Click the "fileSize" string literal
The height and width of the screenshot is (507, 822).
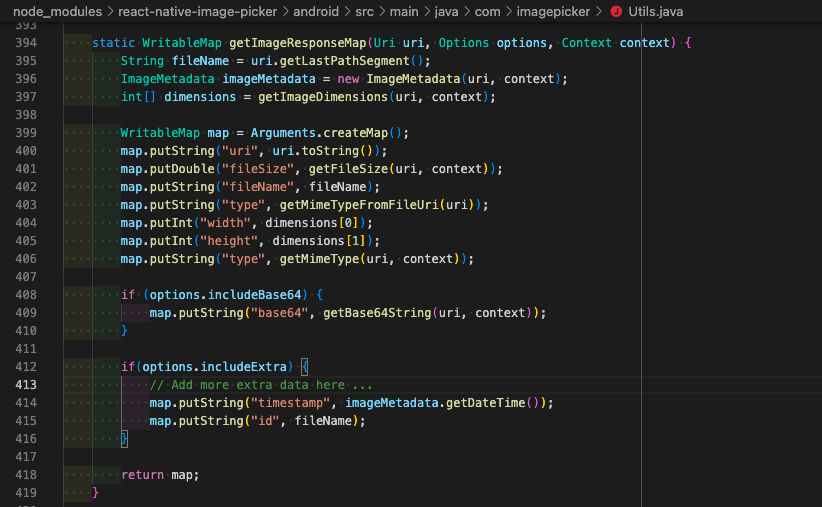257,169
